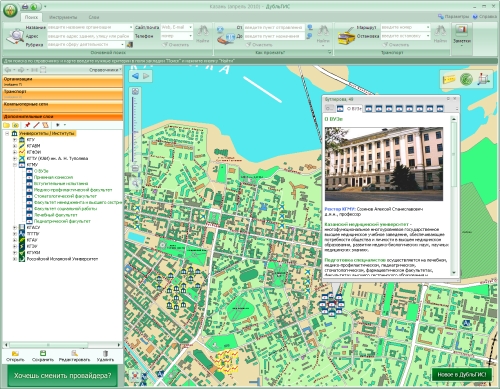Click the second folder icon in layers toolbar
The image size is (500, 389).
(x=15, y=125)
